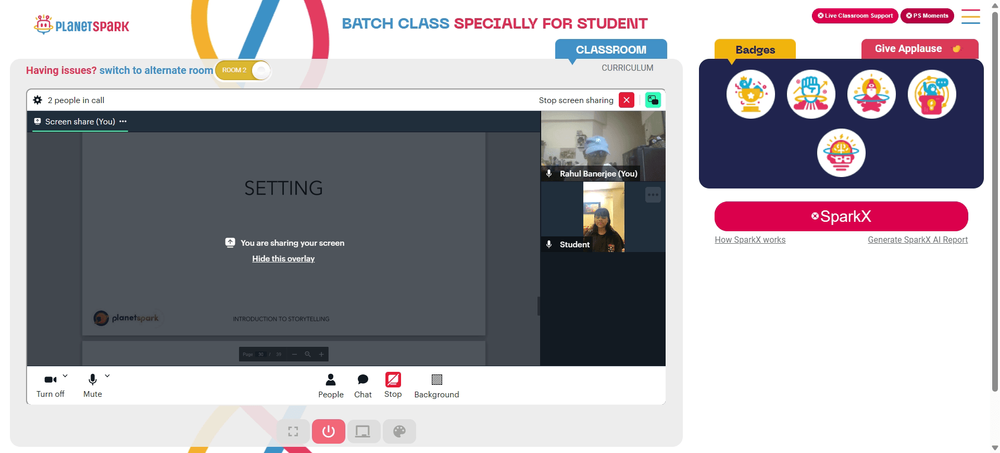Click the fullscreen icon below the call
1000x453 pixels.
pyautogui.click(x=293, y=432)
